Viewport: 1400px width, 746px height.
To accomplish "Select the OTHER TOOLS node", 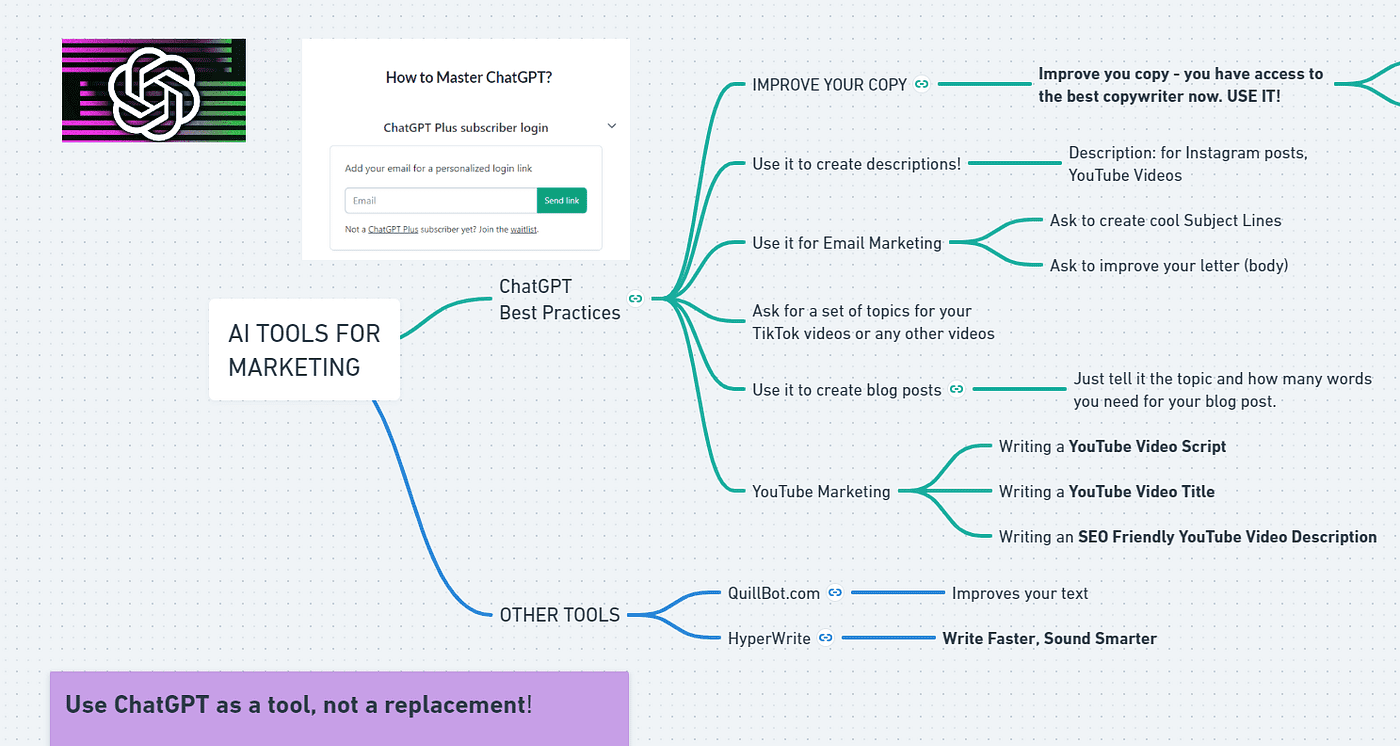I will click(560, 615).
